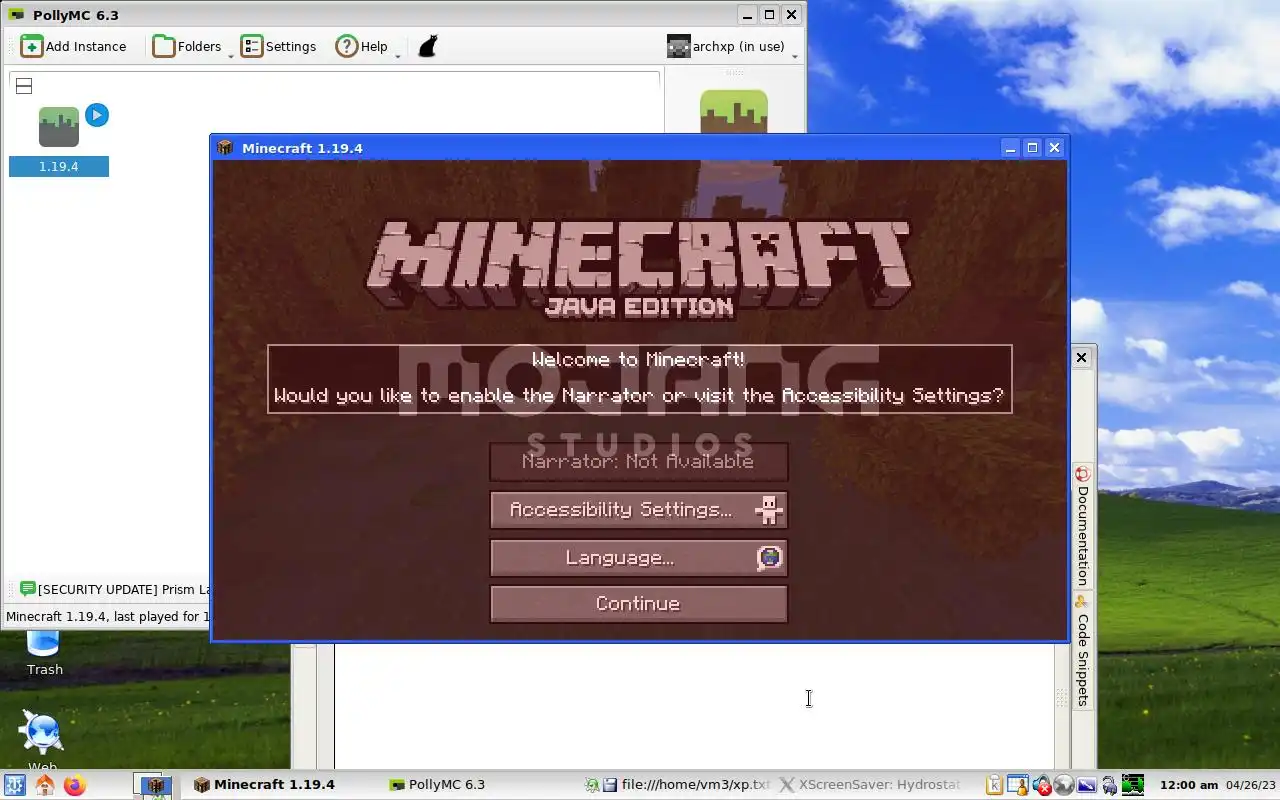Open the Folders toolbar button in PollyMC
This screenshot has height=800, width=1280.
pos(187,46)
